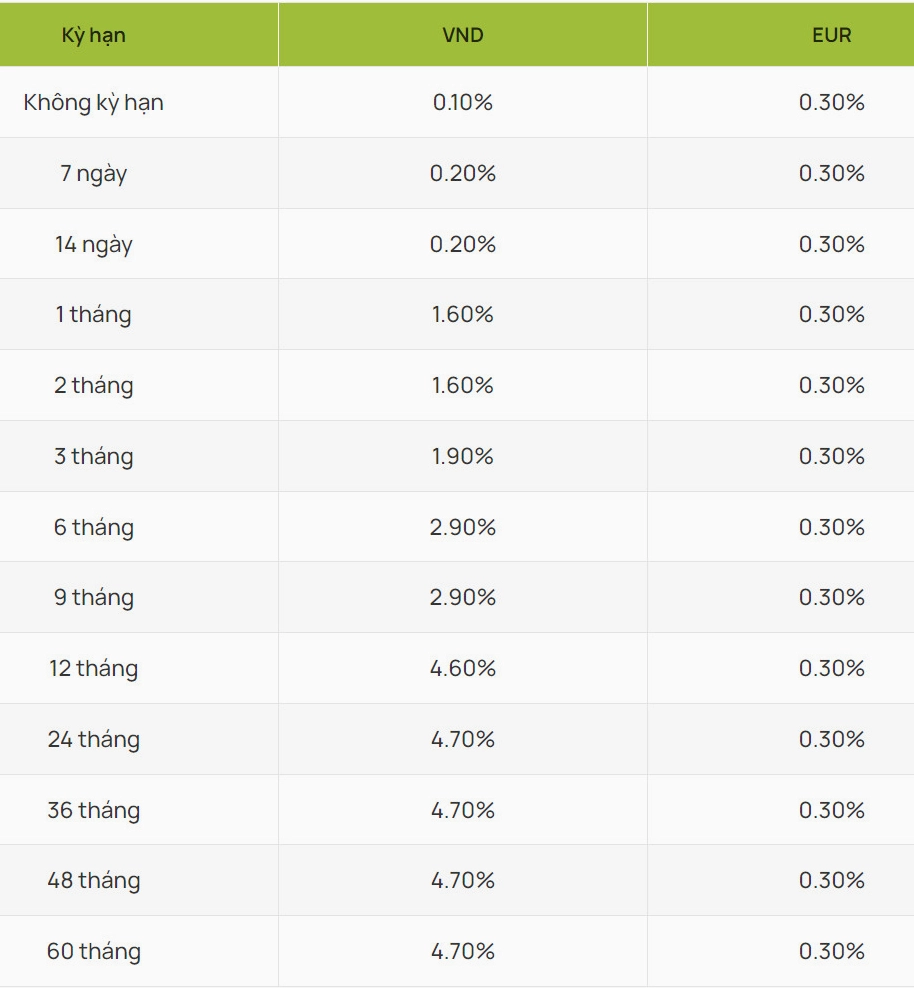Click the 0.10% VND rate cell

coord(462,102)
